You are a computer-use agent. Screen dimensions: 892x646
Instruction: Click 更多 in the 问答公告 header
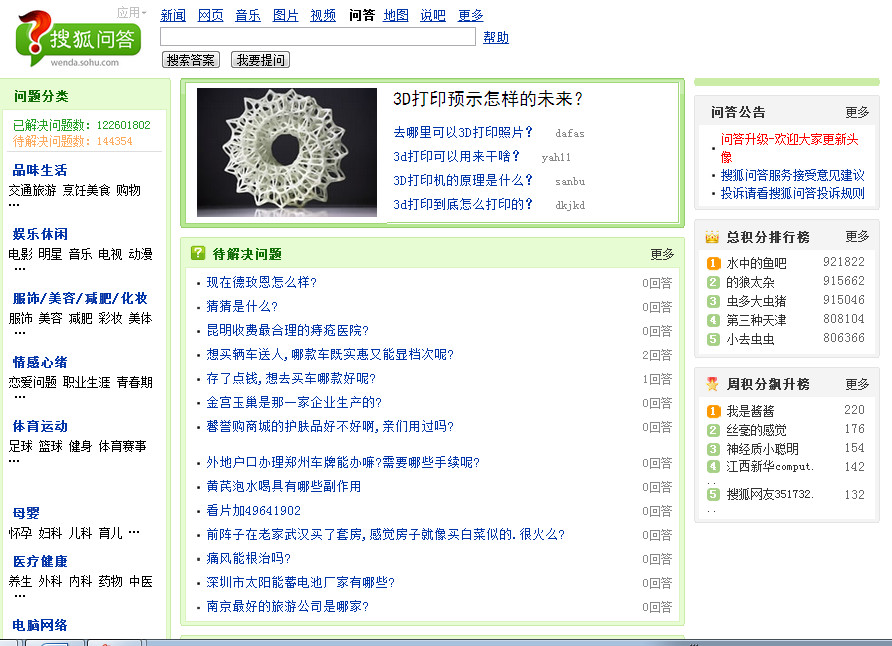point(857,112)
